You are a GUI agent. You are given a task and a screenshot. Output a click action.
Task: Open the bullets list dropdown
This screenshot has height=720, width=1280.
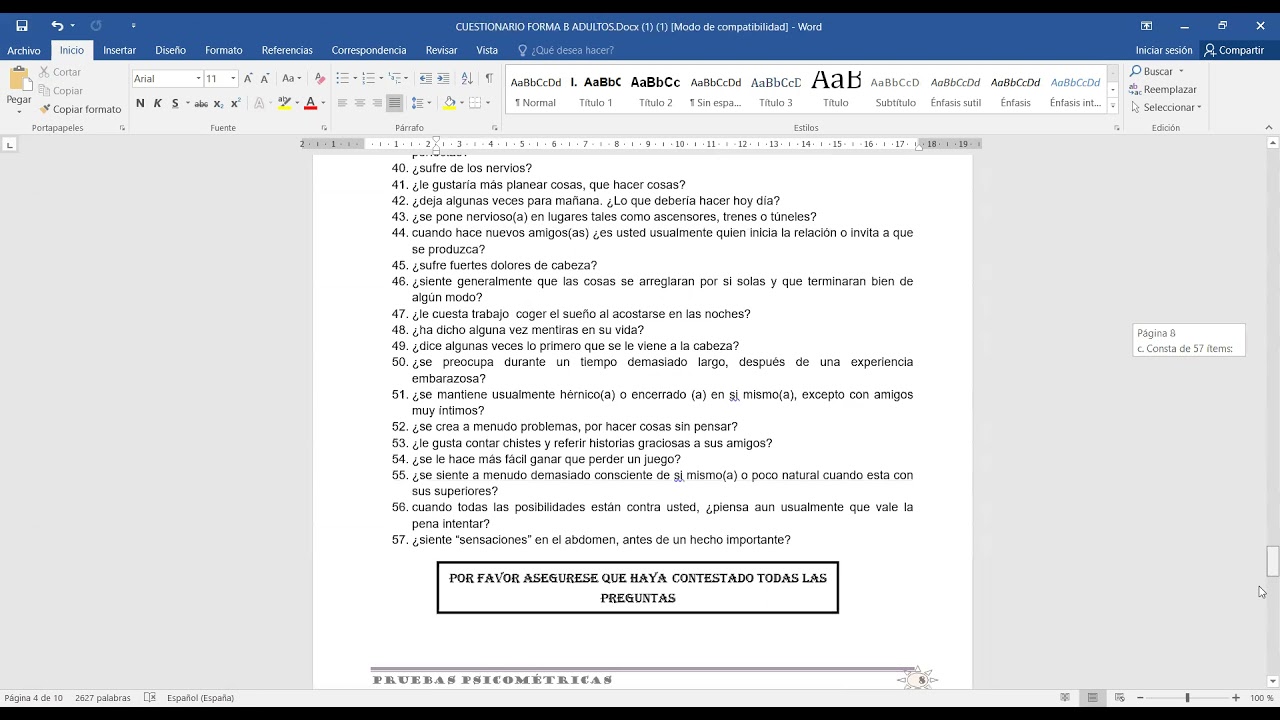point(355,78)
